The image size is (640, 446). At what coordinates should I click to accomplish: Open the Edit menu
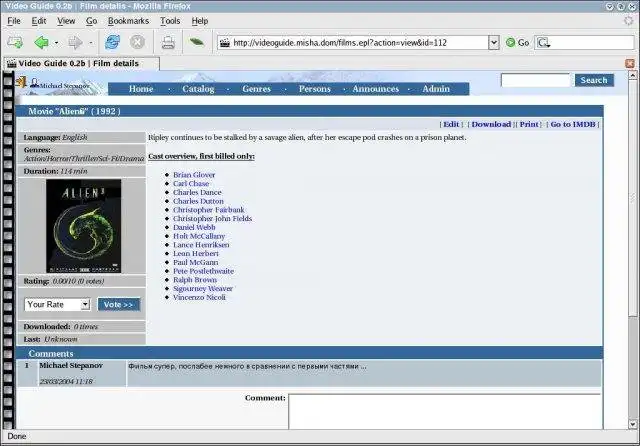point(39,21)
